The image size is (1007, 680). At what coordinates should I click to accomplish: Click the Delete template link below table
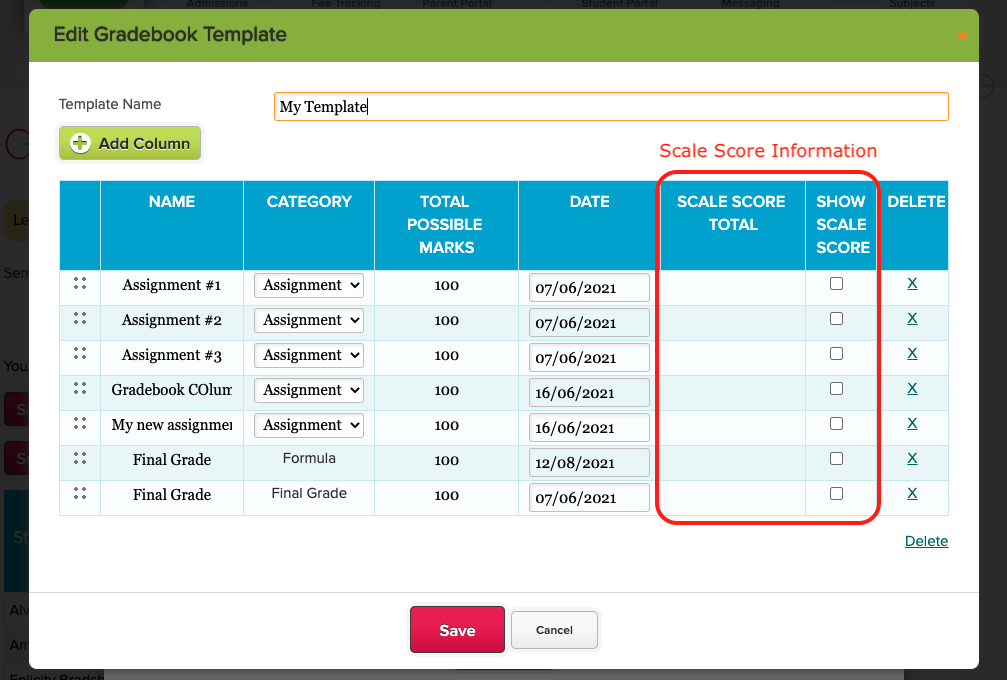pos(926,541)
